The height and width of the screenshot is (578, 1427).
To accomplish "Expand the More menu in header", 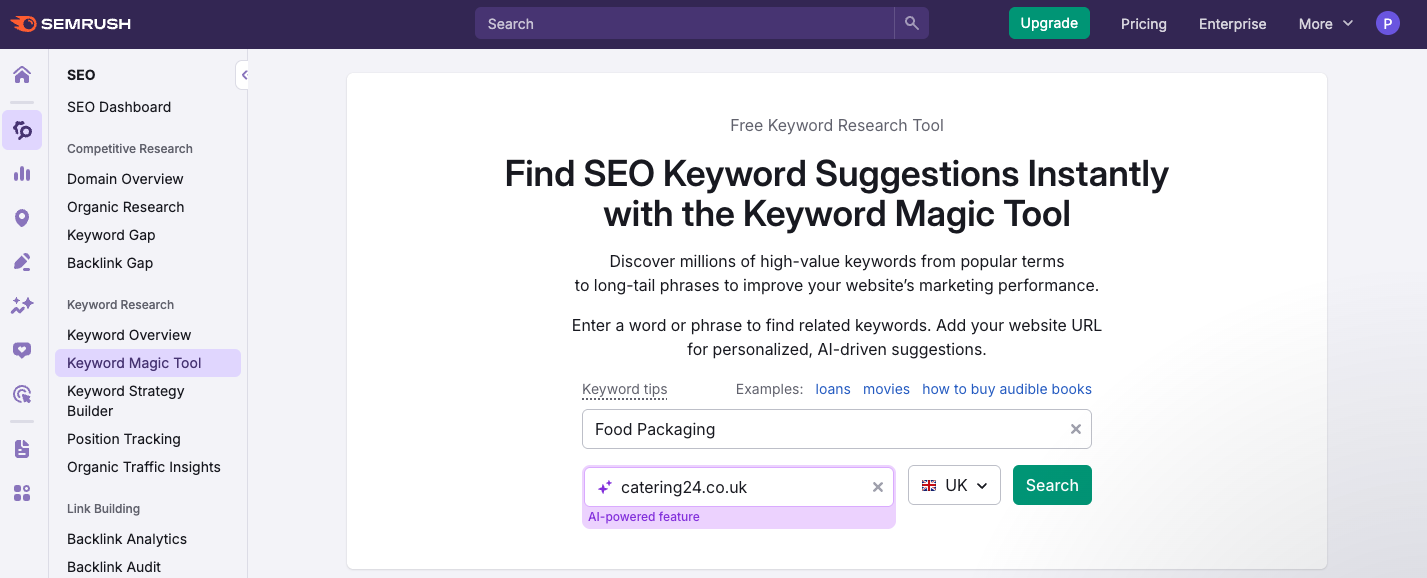I will click(1326, 24).
